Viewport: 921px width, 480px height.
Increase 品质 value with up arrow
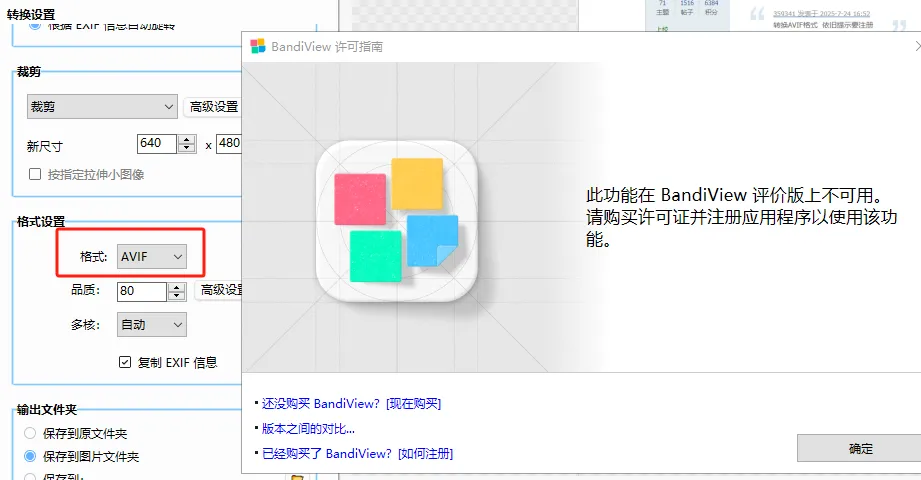click(x=177, y=287)
